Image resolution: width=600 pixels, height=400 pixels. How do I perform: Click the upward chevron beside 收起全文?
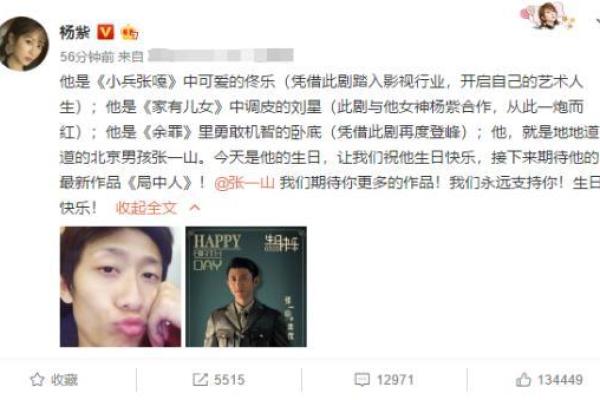(x=195, y=208)
